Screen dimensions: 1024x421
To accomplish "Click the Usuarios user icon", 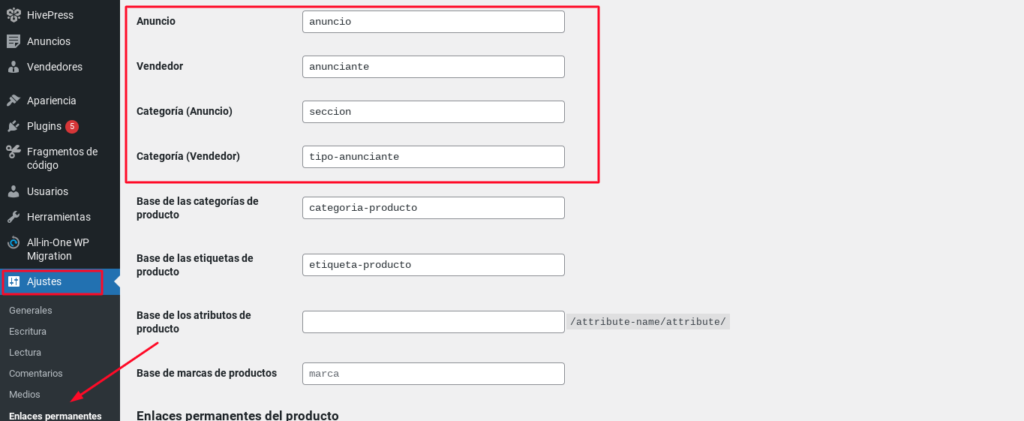I will click(13, 191).
